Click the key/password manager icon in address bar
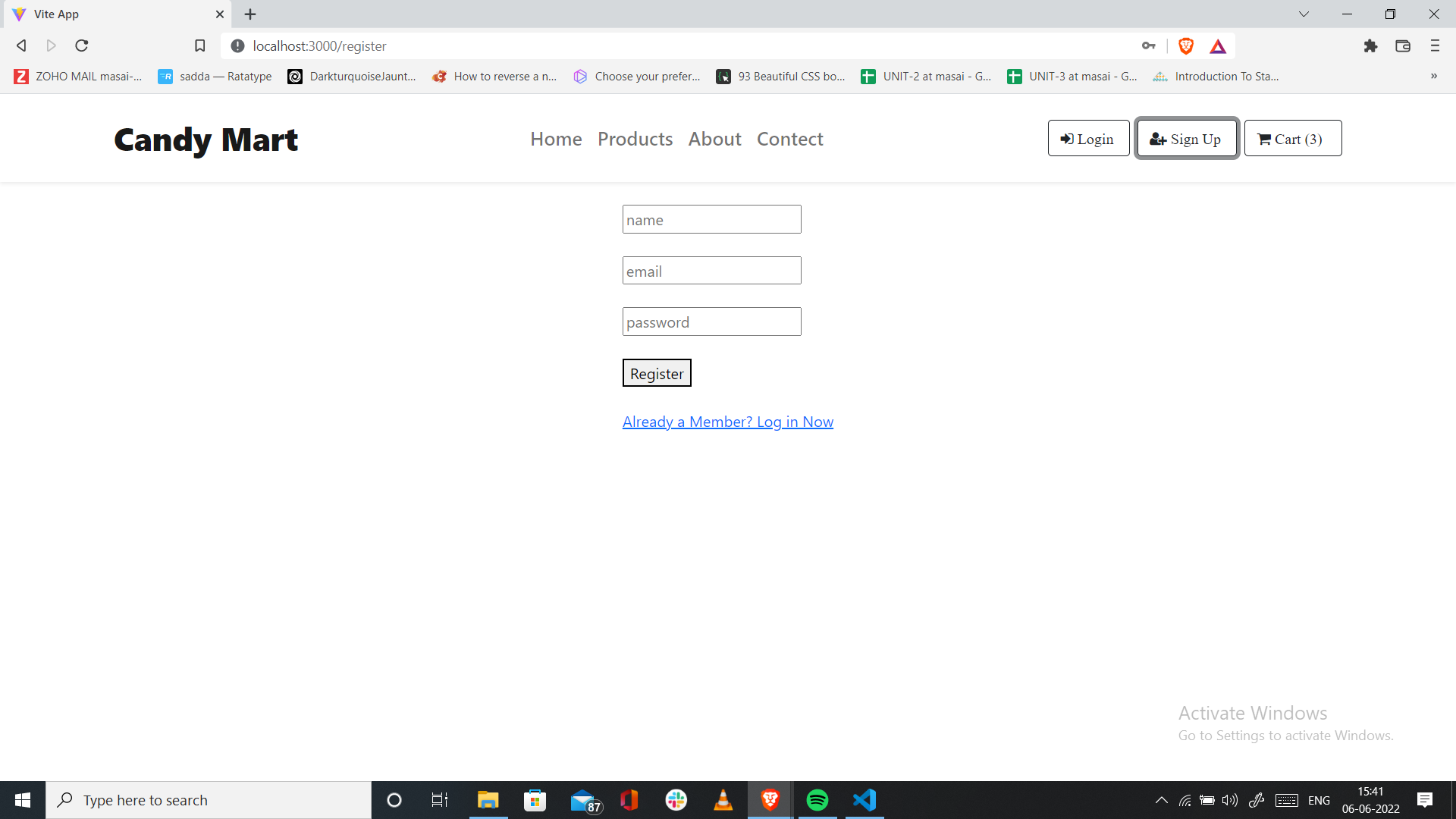Image resolution: width=1456 pixels, height=819 pixels. click(1149, 45)
